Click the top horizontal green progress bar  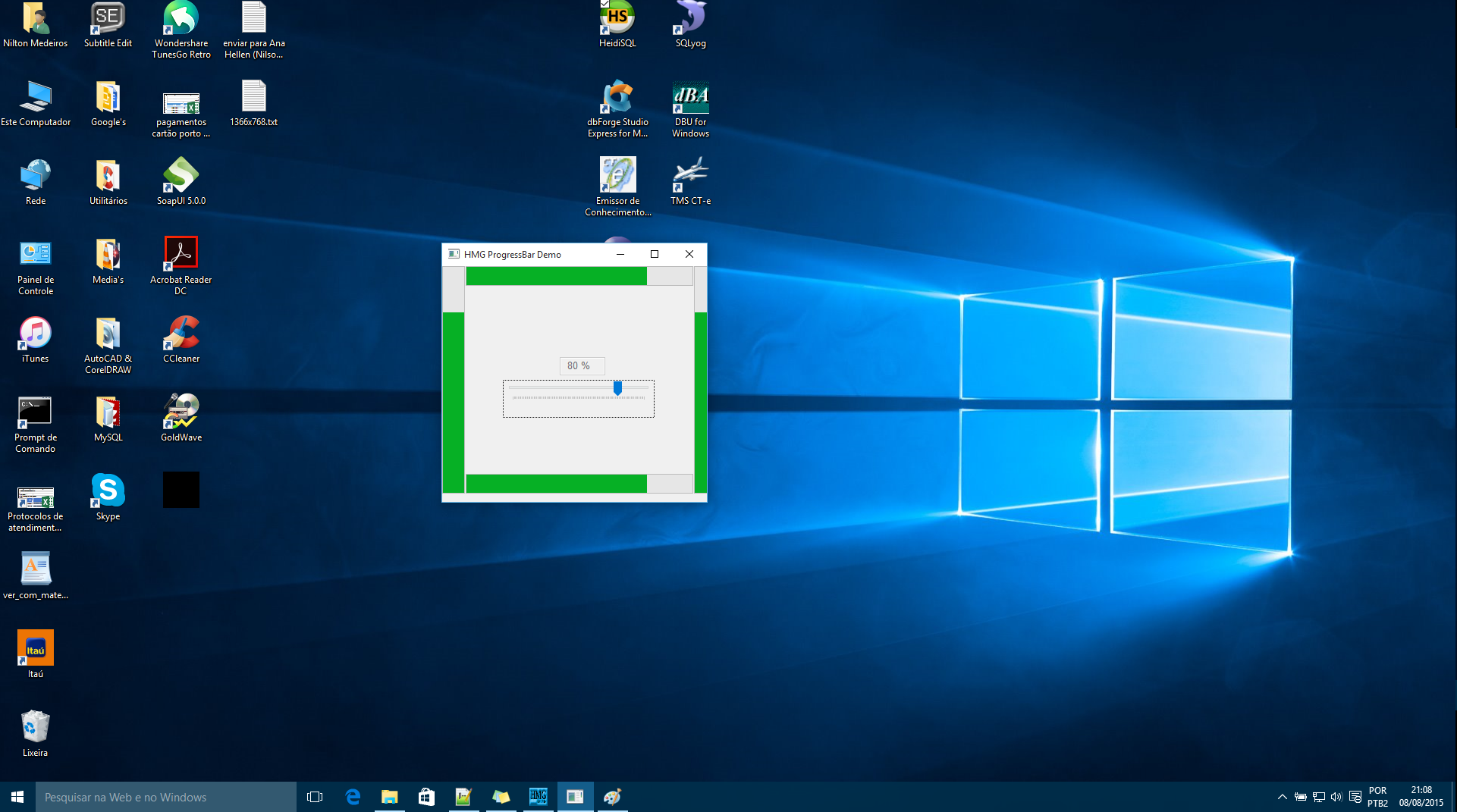pos(556,277)
